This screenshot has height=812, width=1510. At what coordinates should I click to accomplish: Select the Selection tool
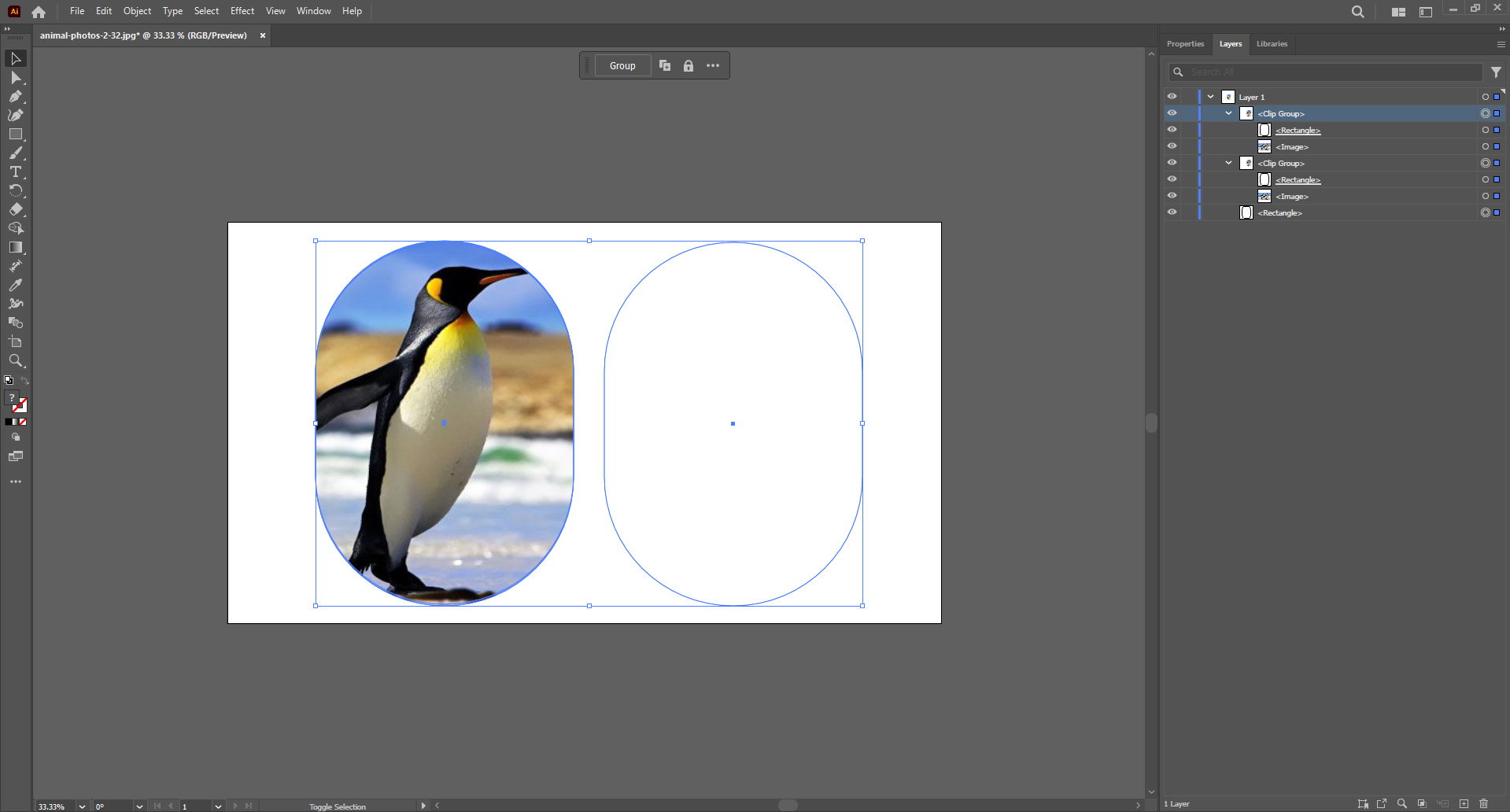(15, 58)
